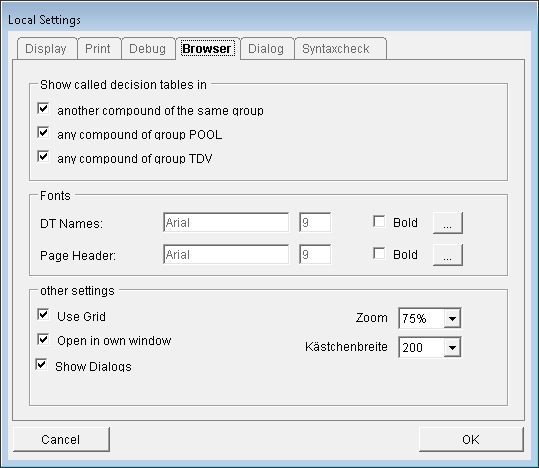
Task: Click the Kästchenbreite 200 value field
Action: coord(421,347)
